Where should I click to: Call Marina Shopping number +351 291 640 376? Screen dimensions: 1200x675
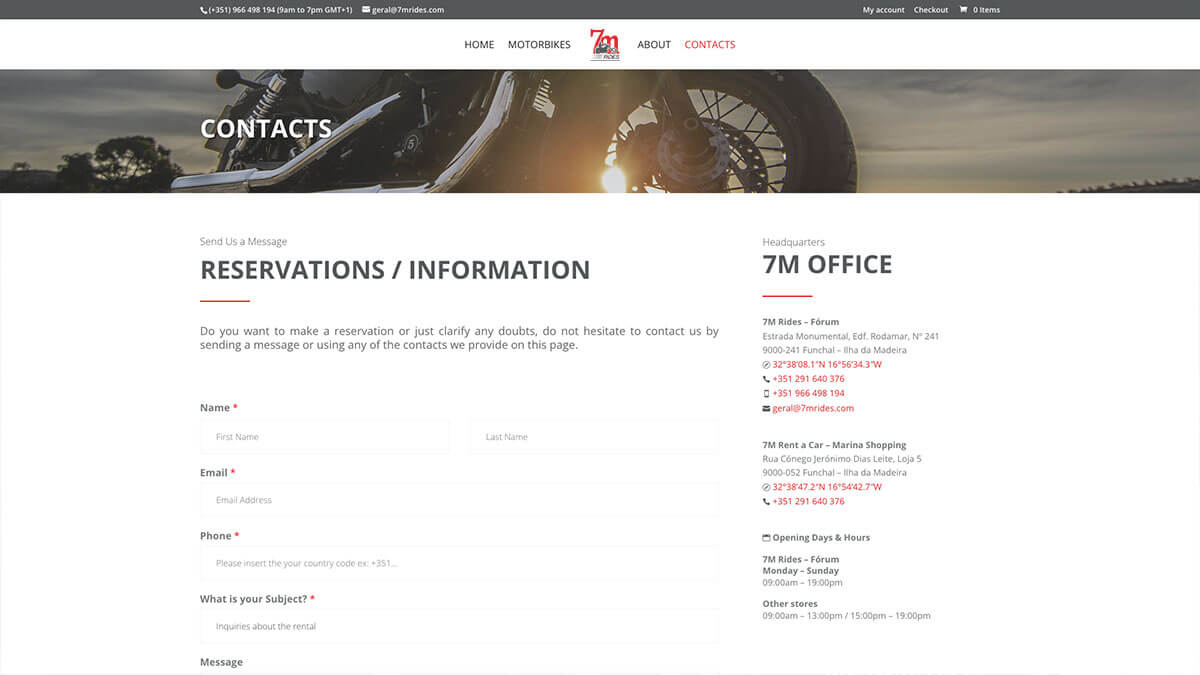click(808, 502)
